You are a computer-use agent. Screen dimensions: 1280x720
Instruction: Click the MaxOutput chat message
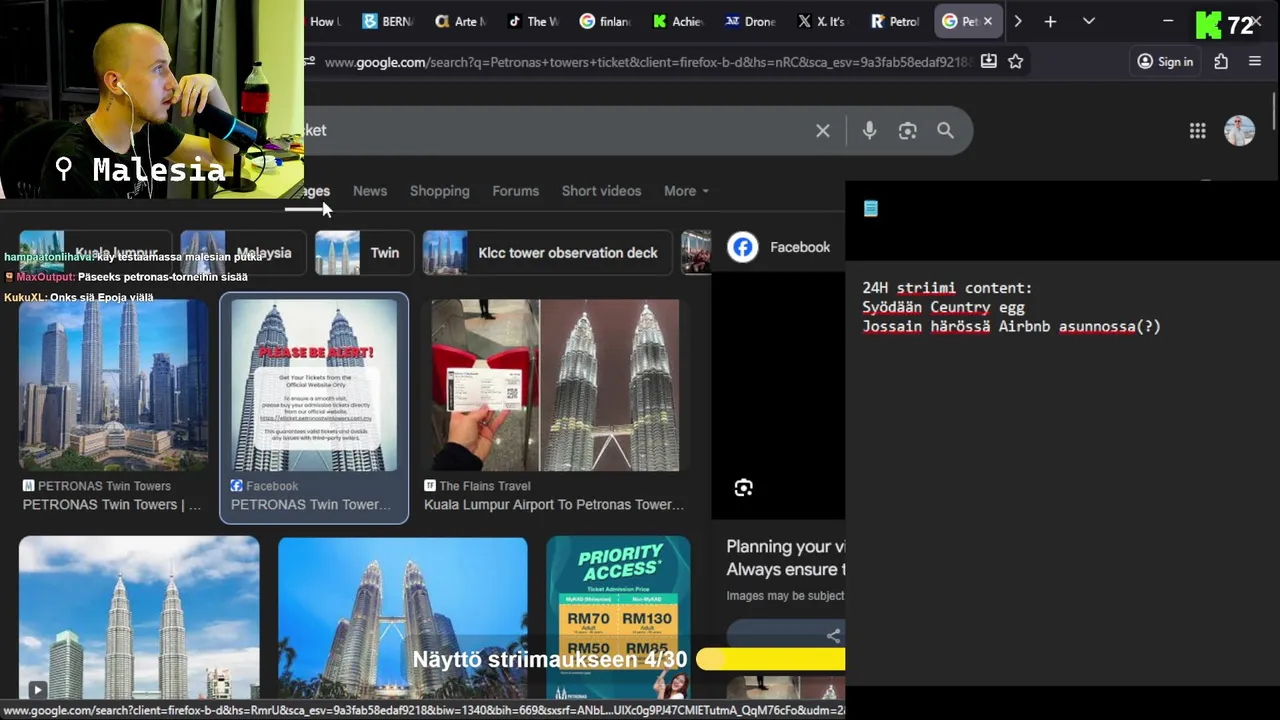(126, 277)
